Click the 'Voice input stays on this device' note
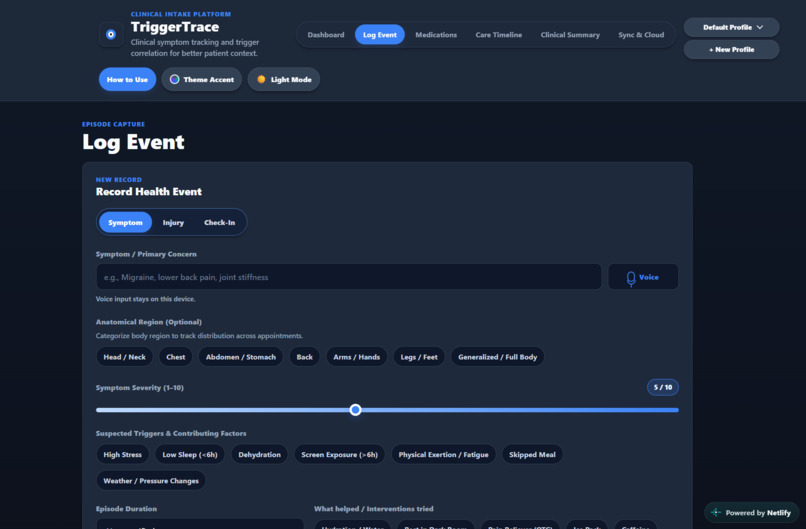 pos(145,299)
